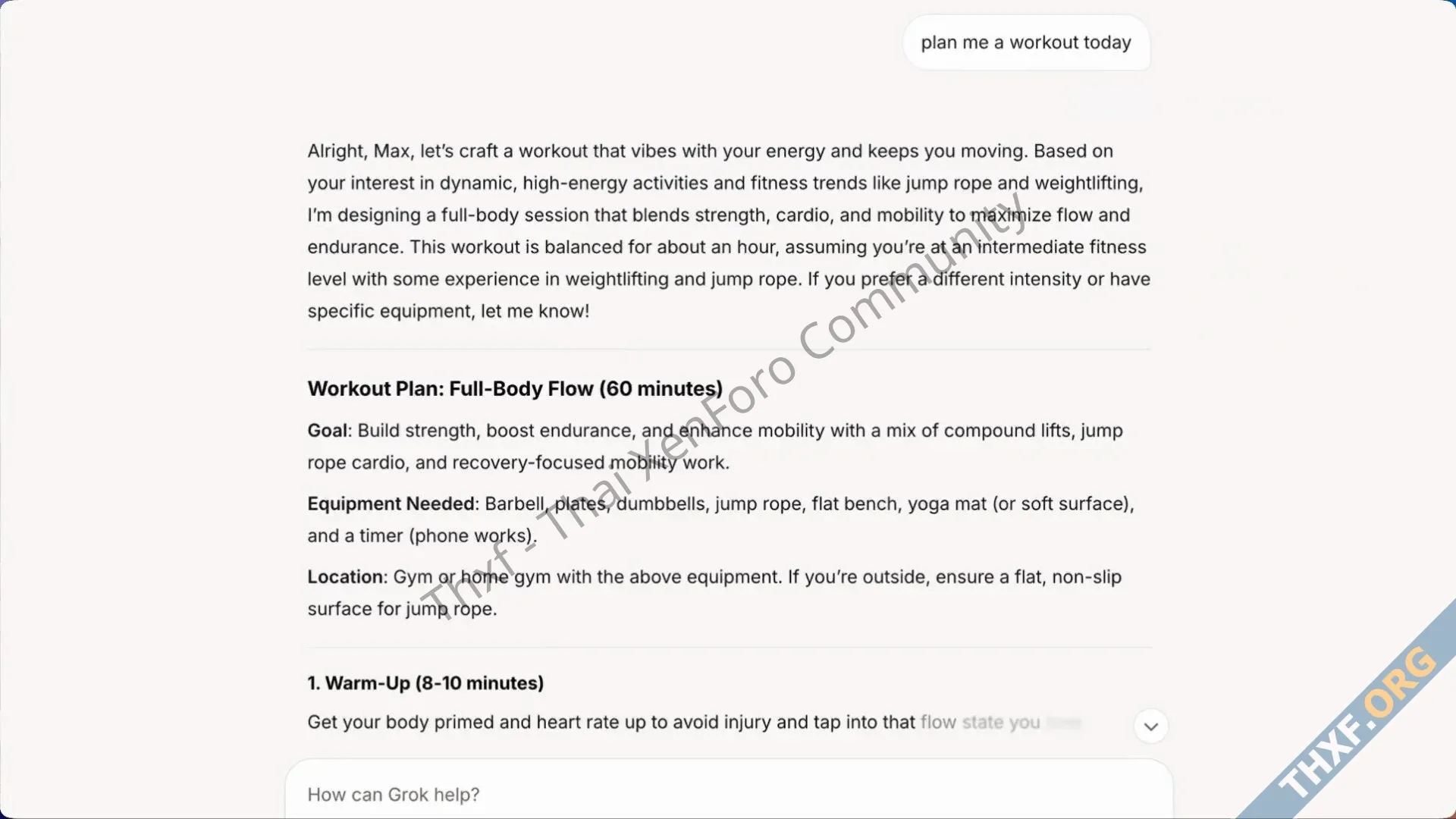Image resolution: width=1456 pixels, height=819 pixels.
Task: Click the scroll-to-bottom chevron button
Action: [1150, 726]
